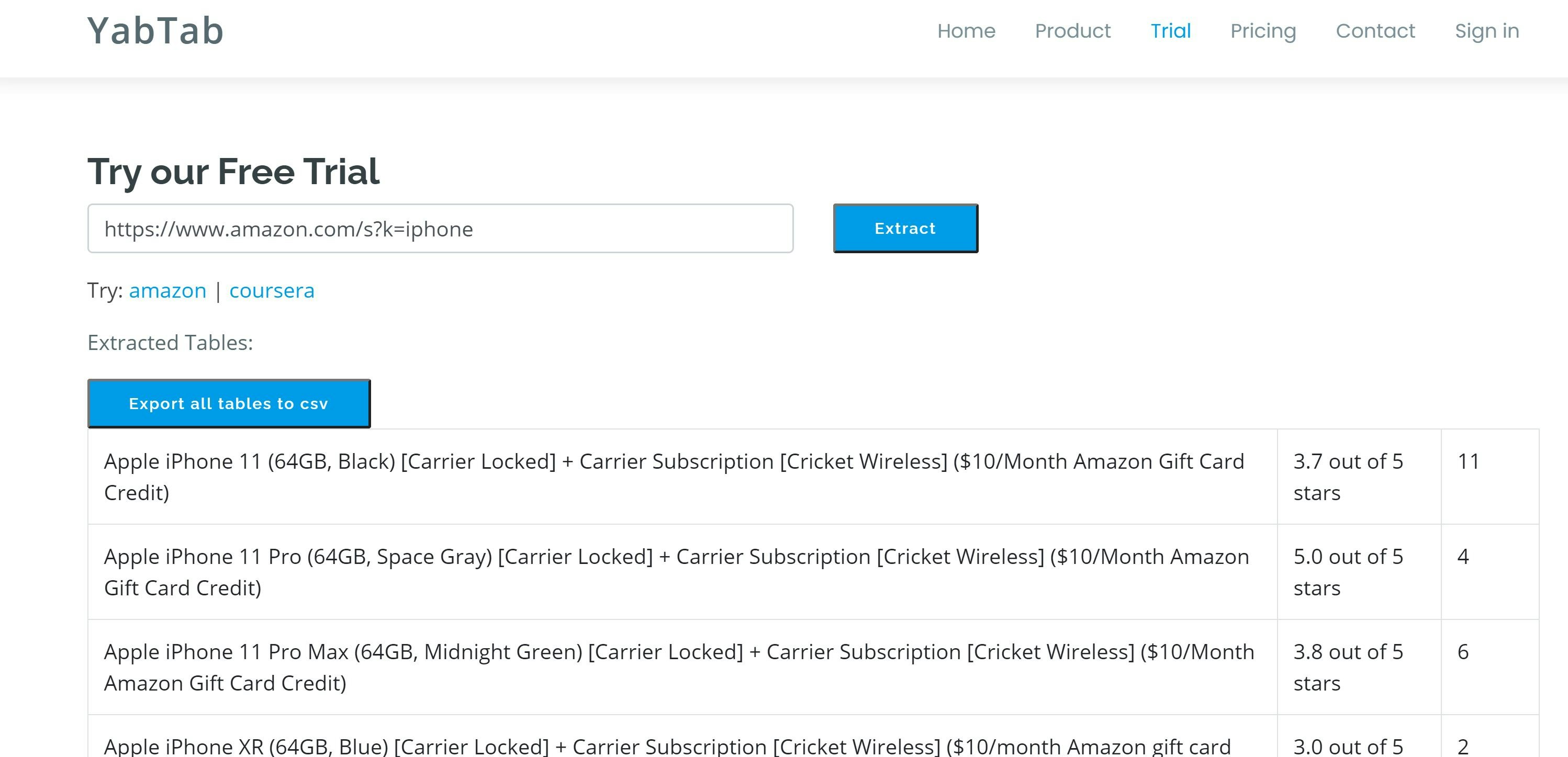1568x757 pixels.
Task: Navigate to the Contact page
Action: [x=1375, y=31]
